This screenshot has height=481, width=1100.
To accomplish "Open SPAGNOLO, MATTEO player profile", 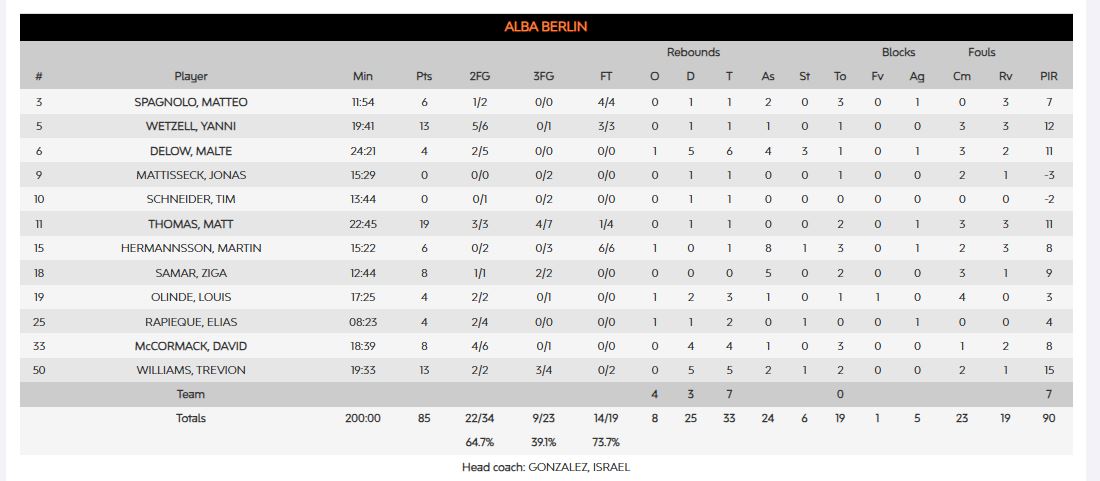I will [191, 102].
